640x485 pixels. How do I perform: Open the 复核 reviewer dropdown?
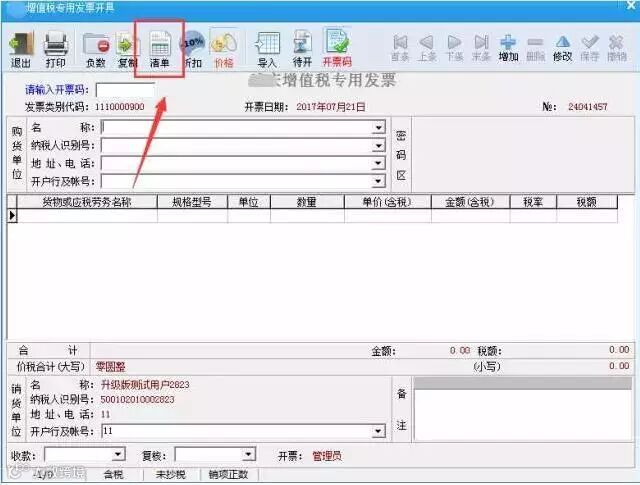pos(249,454)
